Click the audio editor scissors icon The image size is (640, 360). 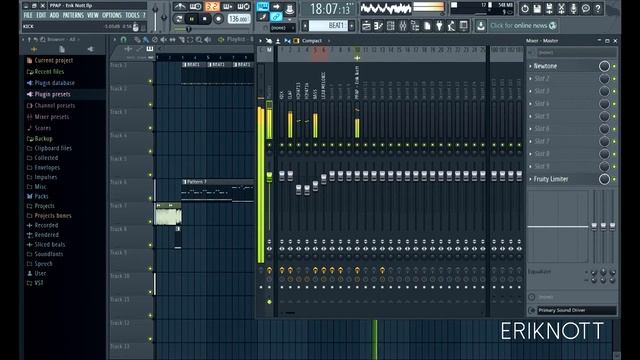coord(562,8)
